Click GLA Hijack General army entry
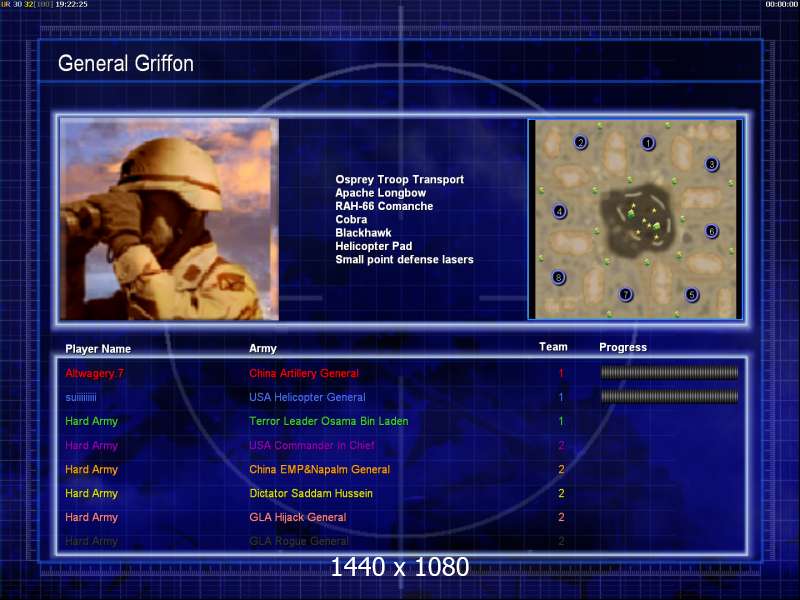 tap(297, 517)
